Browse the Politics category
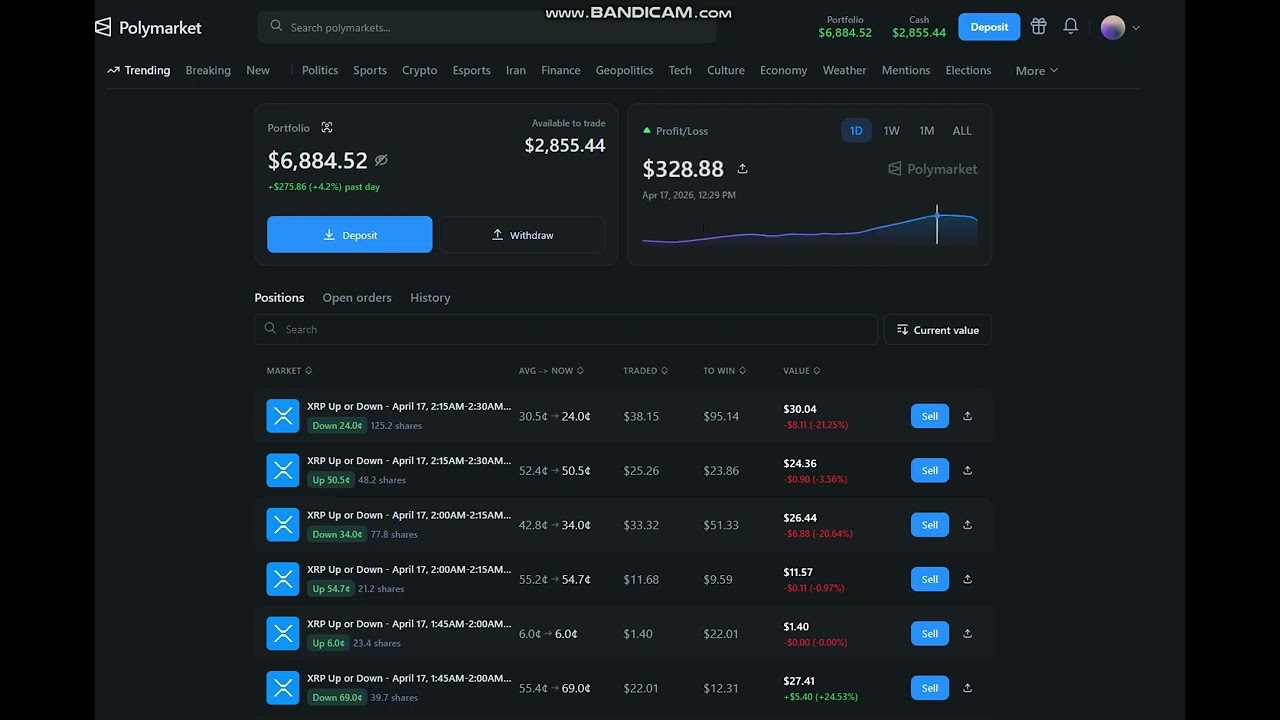This screenshot has height=720, width=1280. pos(320,70)
